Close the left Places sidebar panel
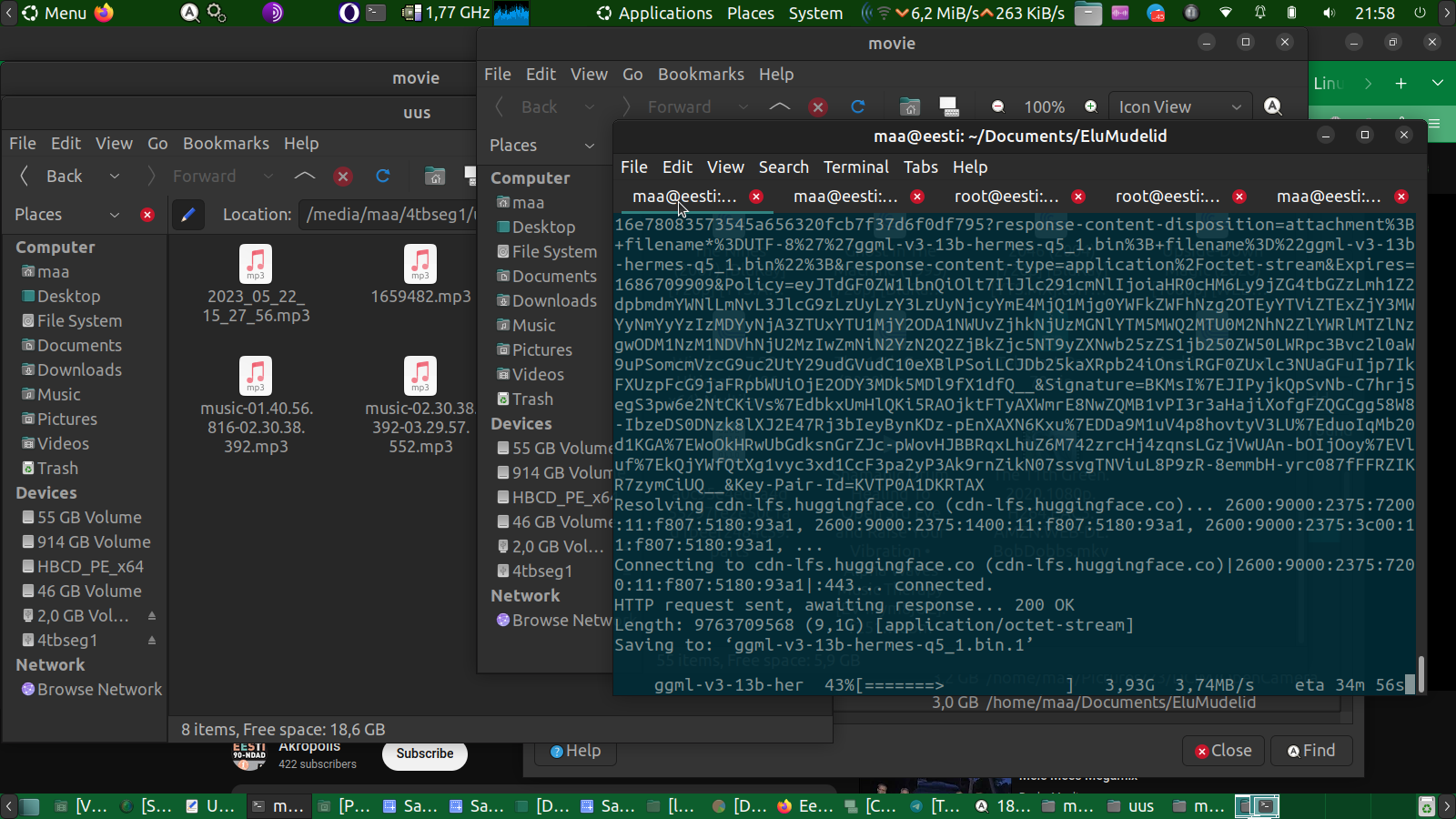This screenshot has height=819, width=1456. click(147, 215)
